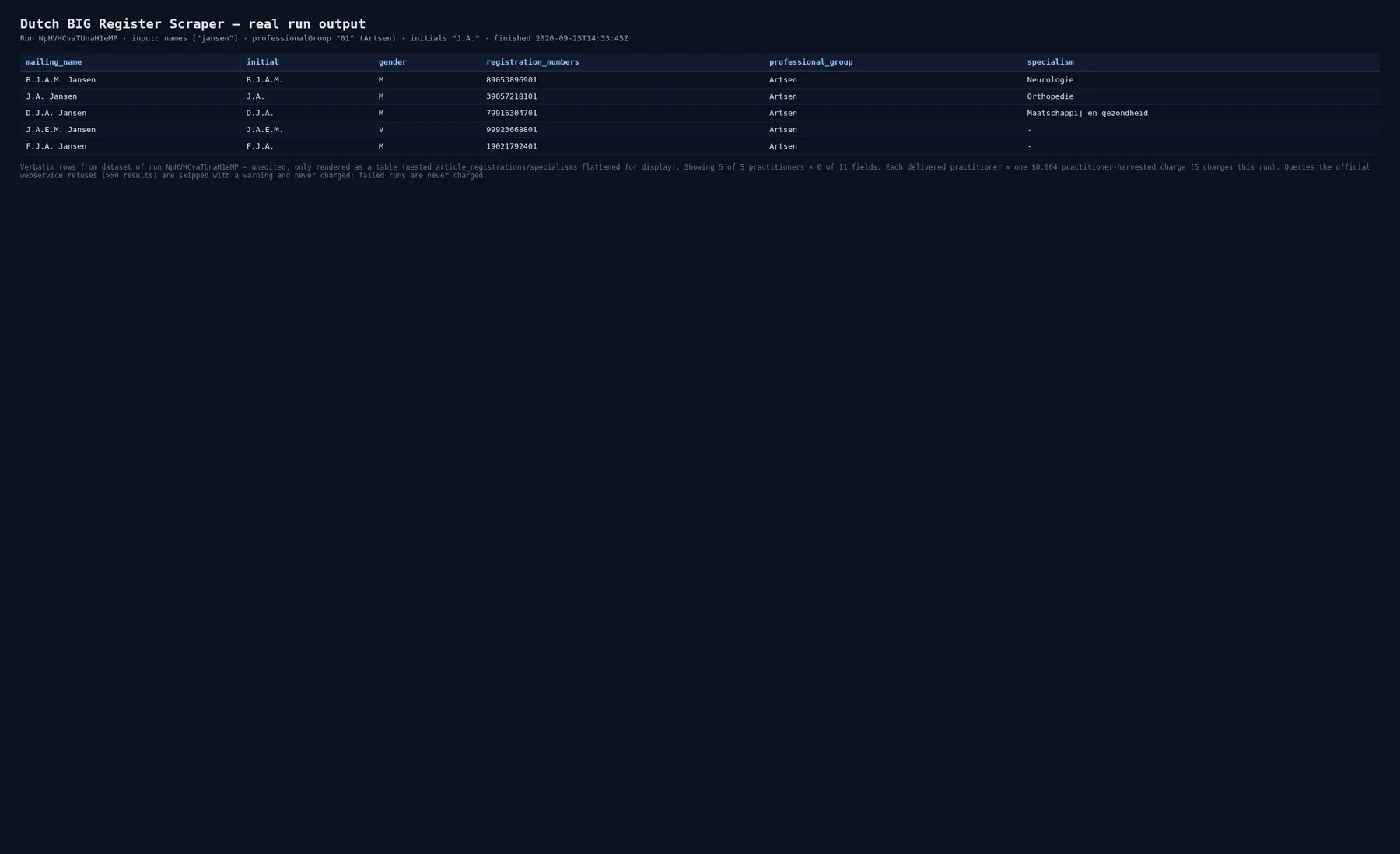Click registration number 39057218101
1400x854 pixels.
[x=512, y=96]
